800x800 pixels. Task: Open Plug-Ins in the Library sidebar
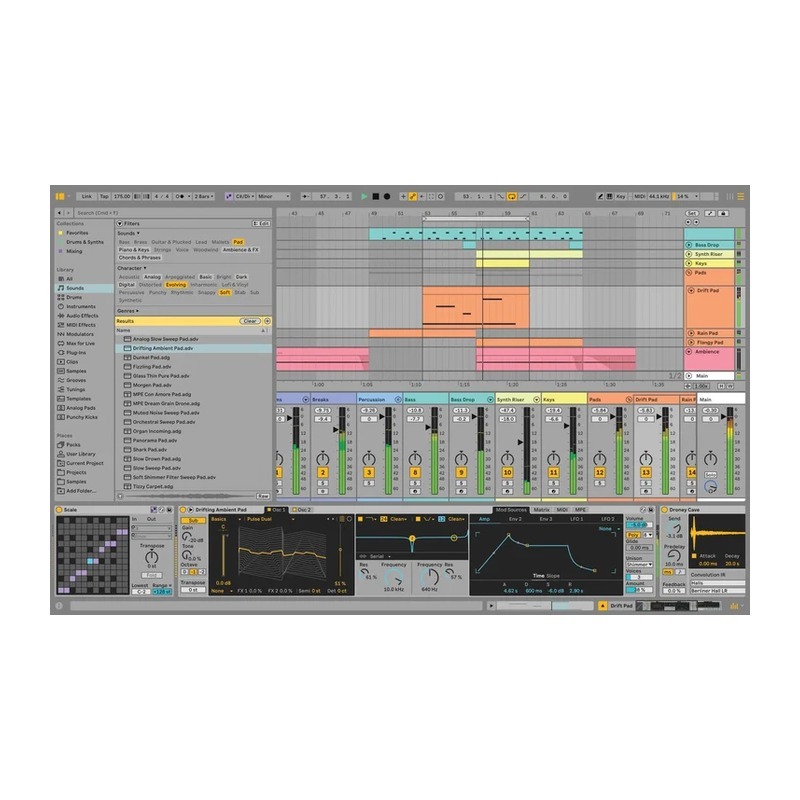[x=76, y=353]
